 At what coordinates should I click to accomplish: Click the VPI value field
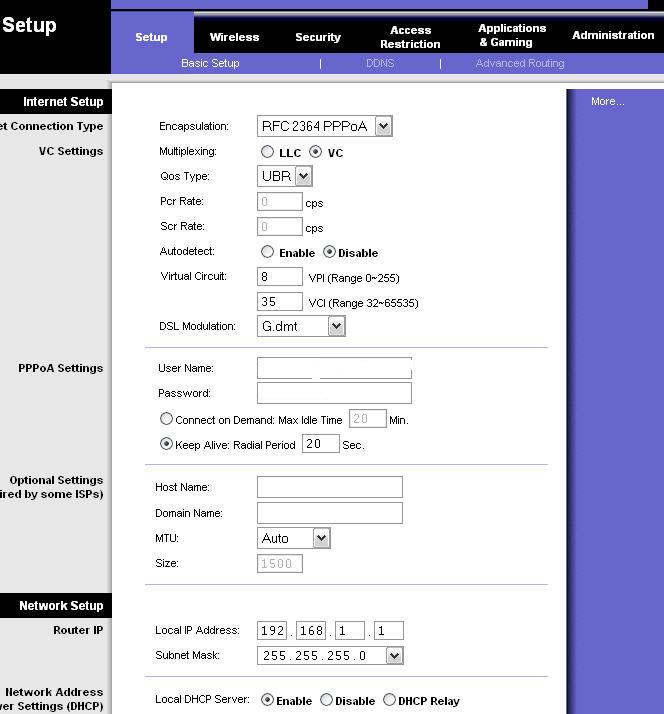click(x=280, y=276)
